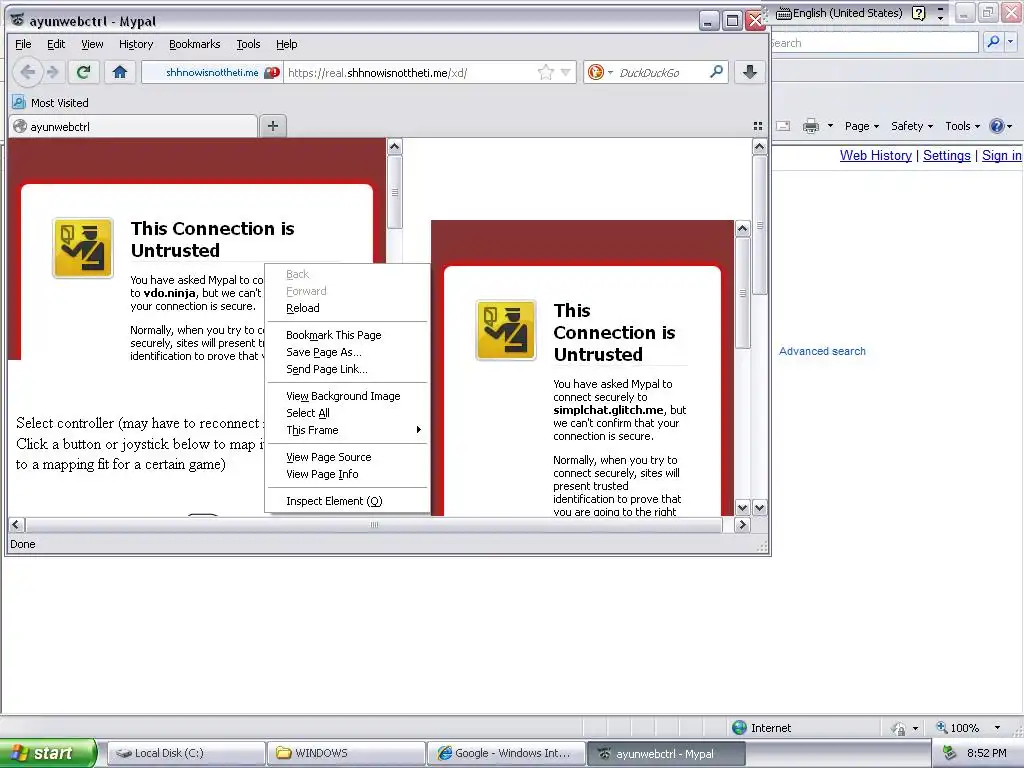
Task: Go to the home page using house icon
Action: (x=120, y=72)
